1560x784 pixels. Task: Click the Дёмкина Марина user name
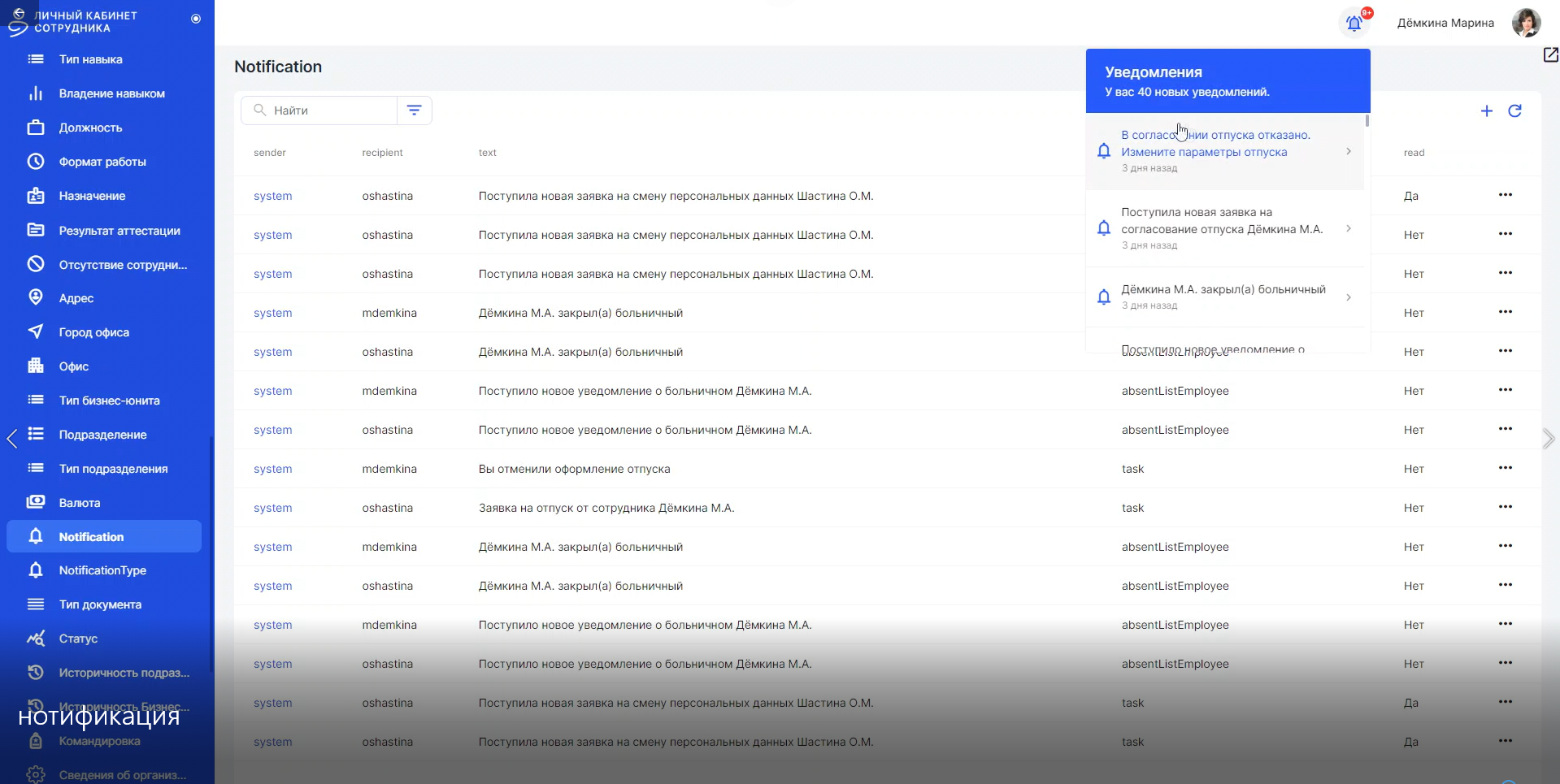[x=1445, y=23]
